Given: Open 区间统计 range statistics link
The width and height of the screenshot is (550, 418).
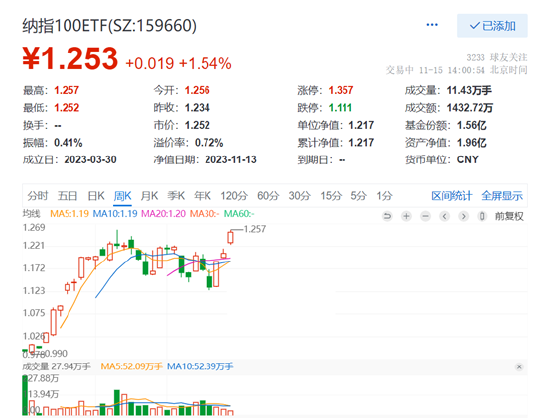Looking at the screenshot, I should [x=451, y=195].
